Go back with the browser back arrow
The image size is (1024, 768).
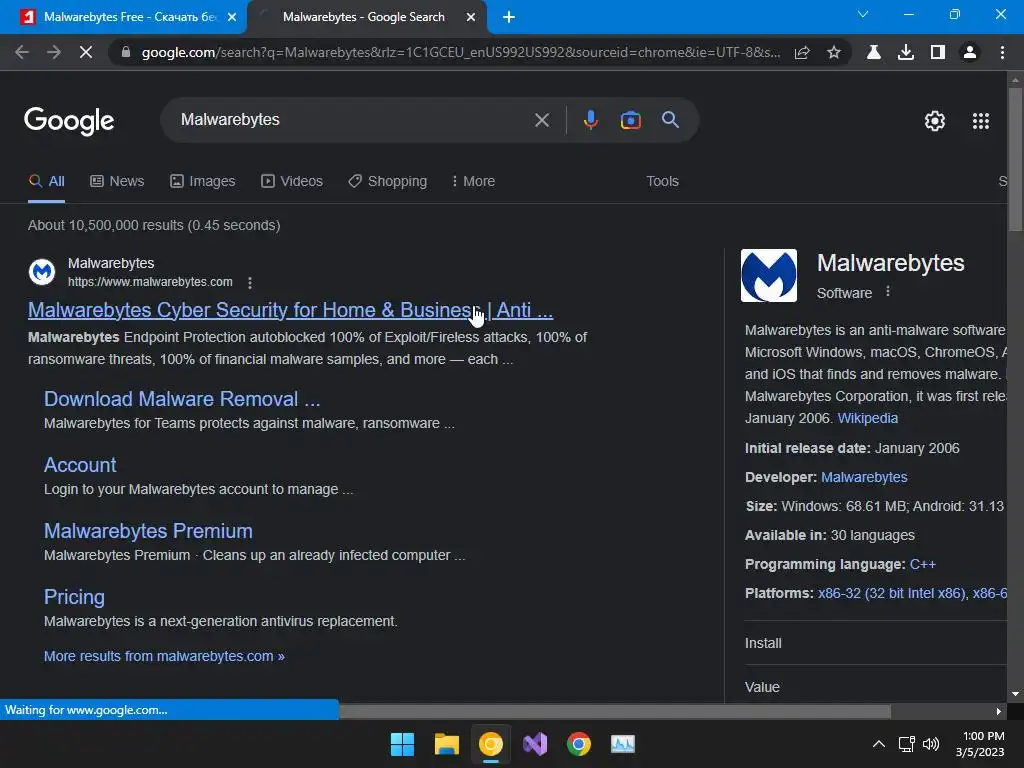point(22,52)
